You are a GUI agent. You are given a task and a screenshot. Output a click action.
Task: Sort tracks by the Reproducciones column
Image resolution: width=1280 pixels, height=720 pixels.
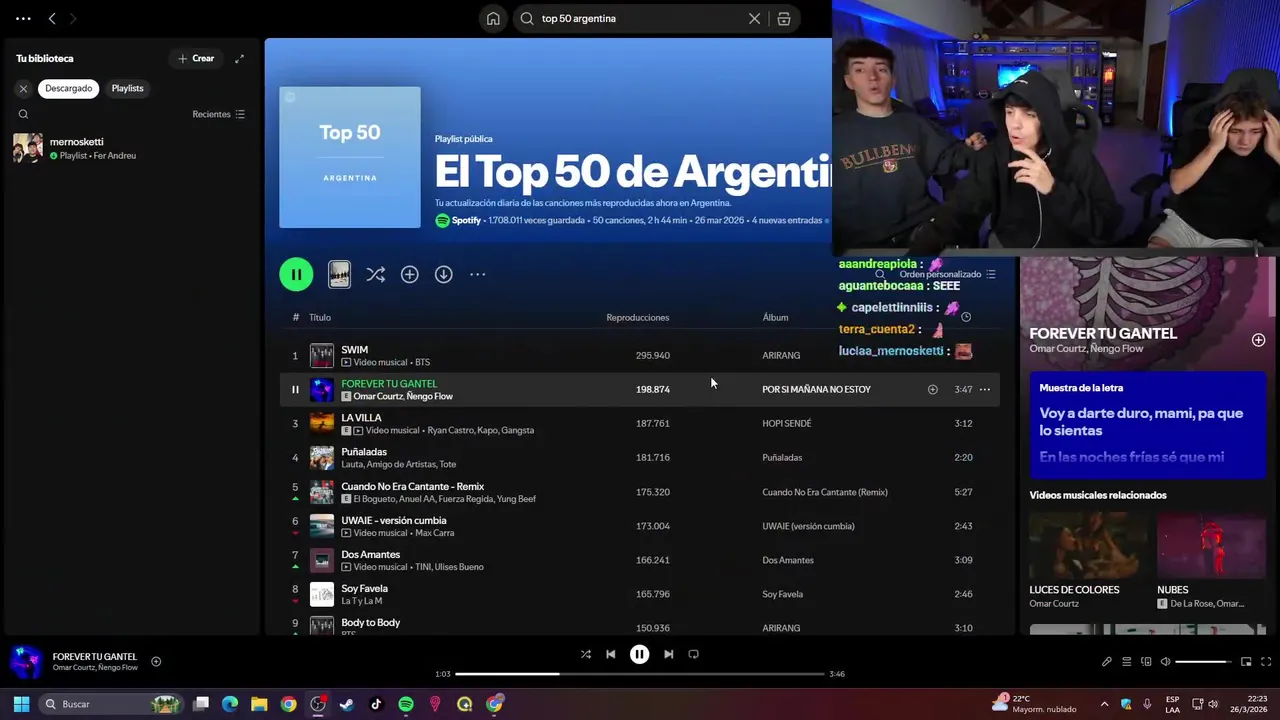(x=637, y=317)
